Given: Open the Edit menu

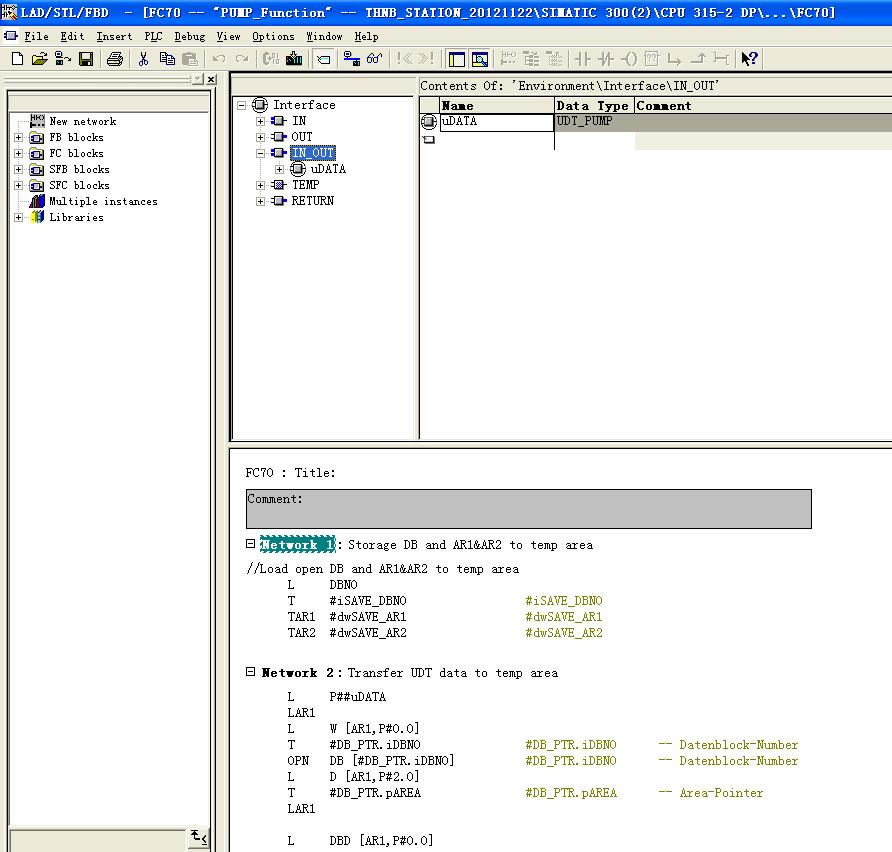Looking at the screenshot, I should 72,36.
